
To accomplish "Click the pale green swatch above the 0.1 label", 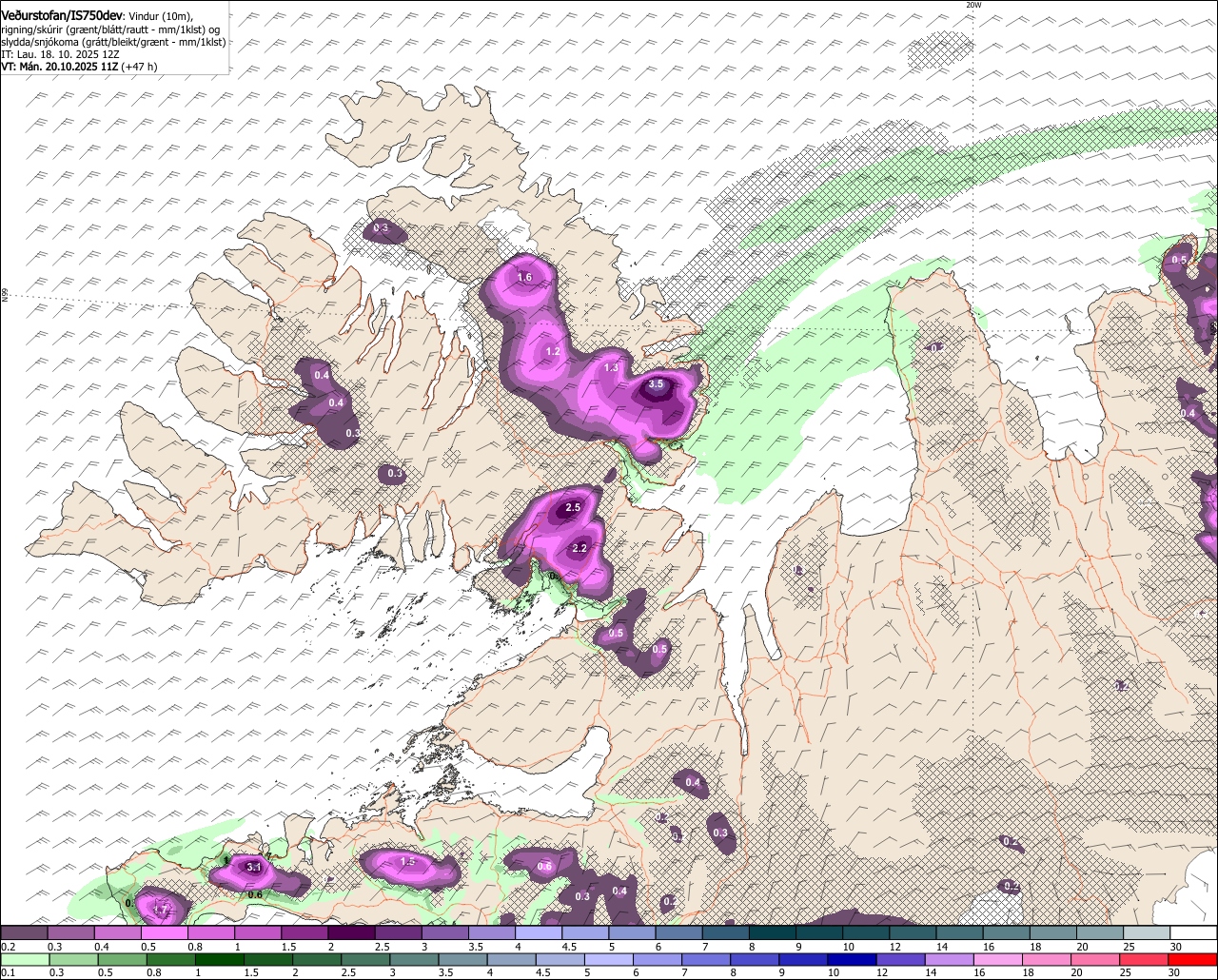I will click(x=24, y=959).
